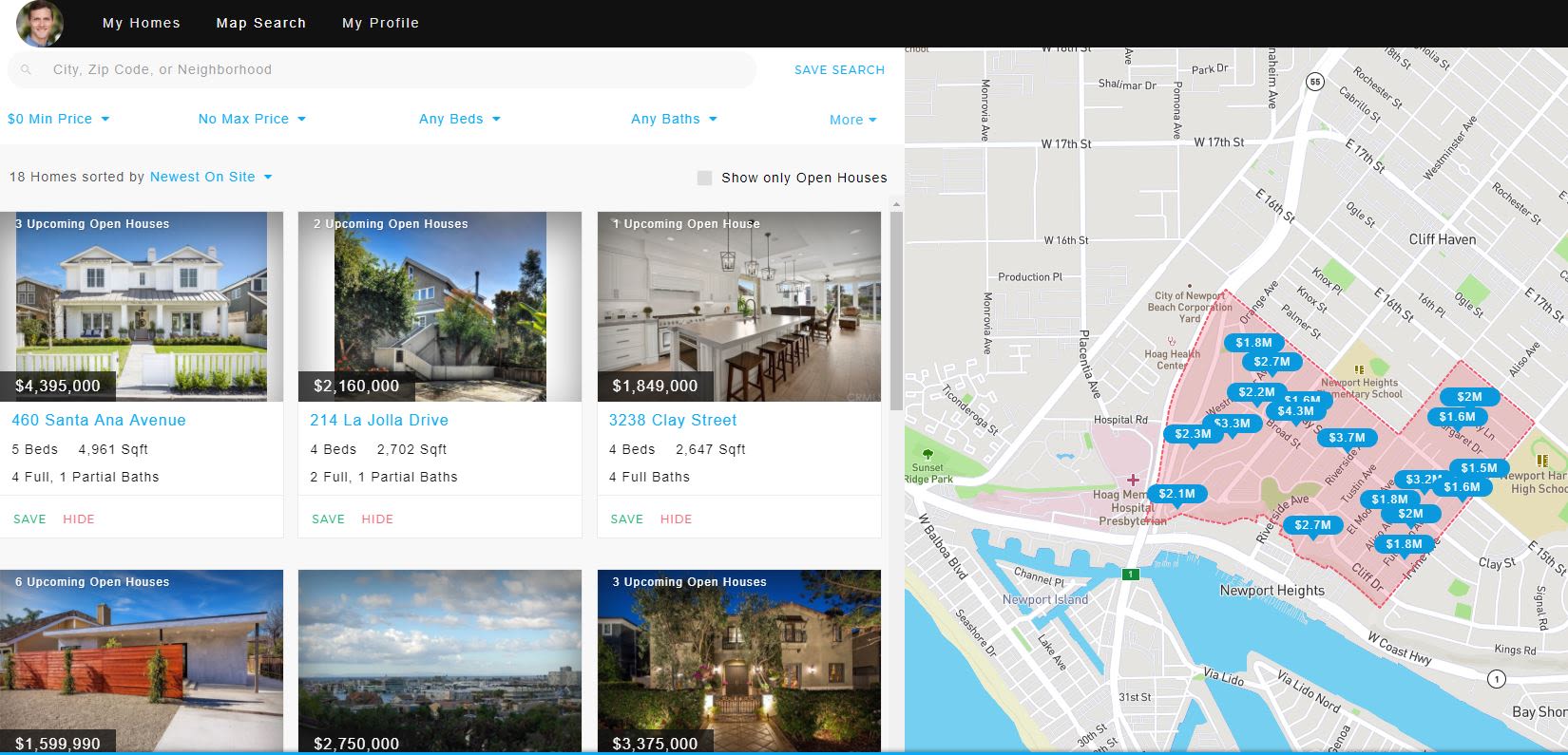Open the $2,750,000 skyline photo

(440, 661)
